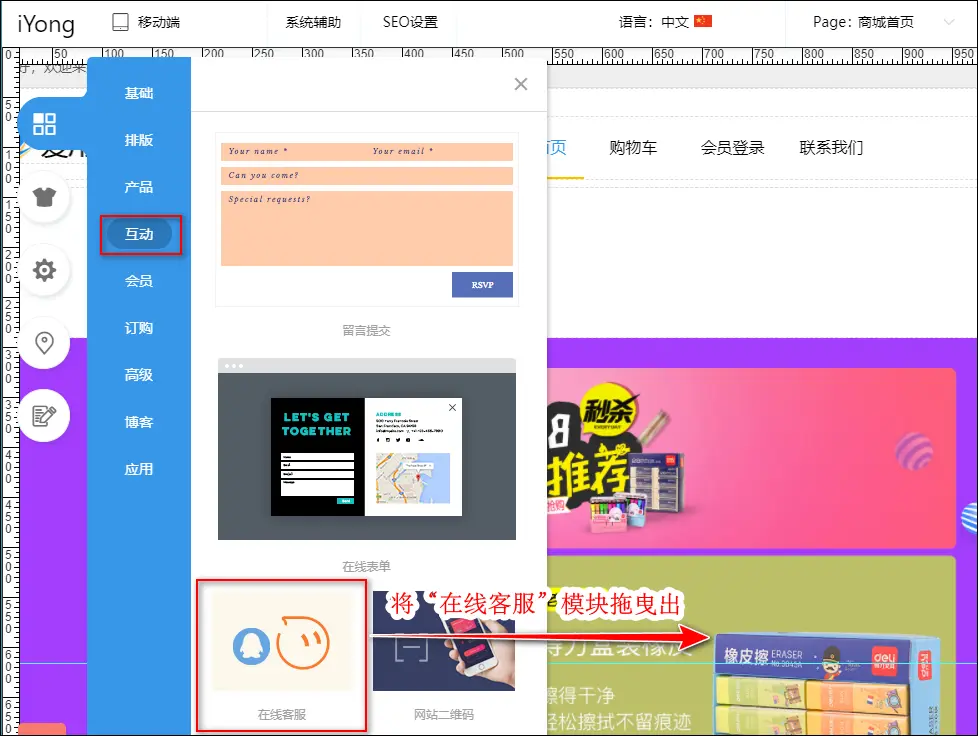The image size is (978, 736).
Task: Select the 互动 category tab
Action: [139, 234]
